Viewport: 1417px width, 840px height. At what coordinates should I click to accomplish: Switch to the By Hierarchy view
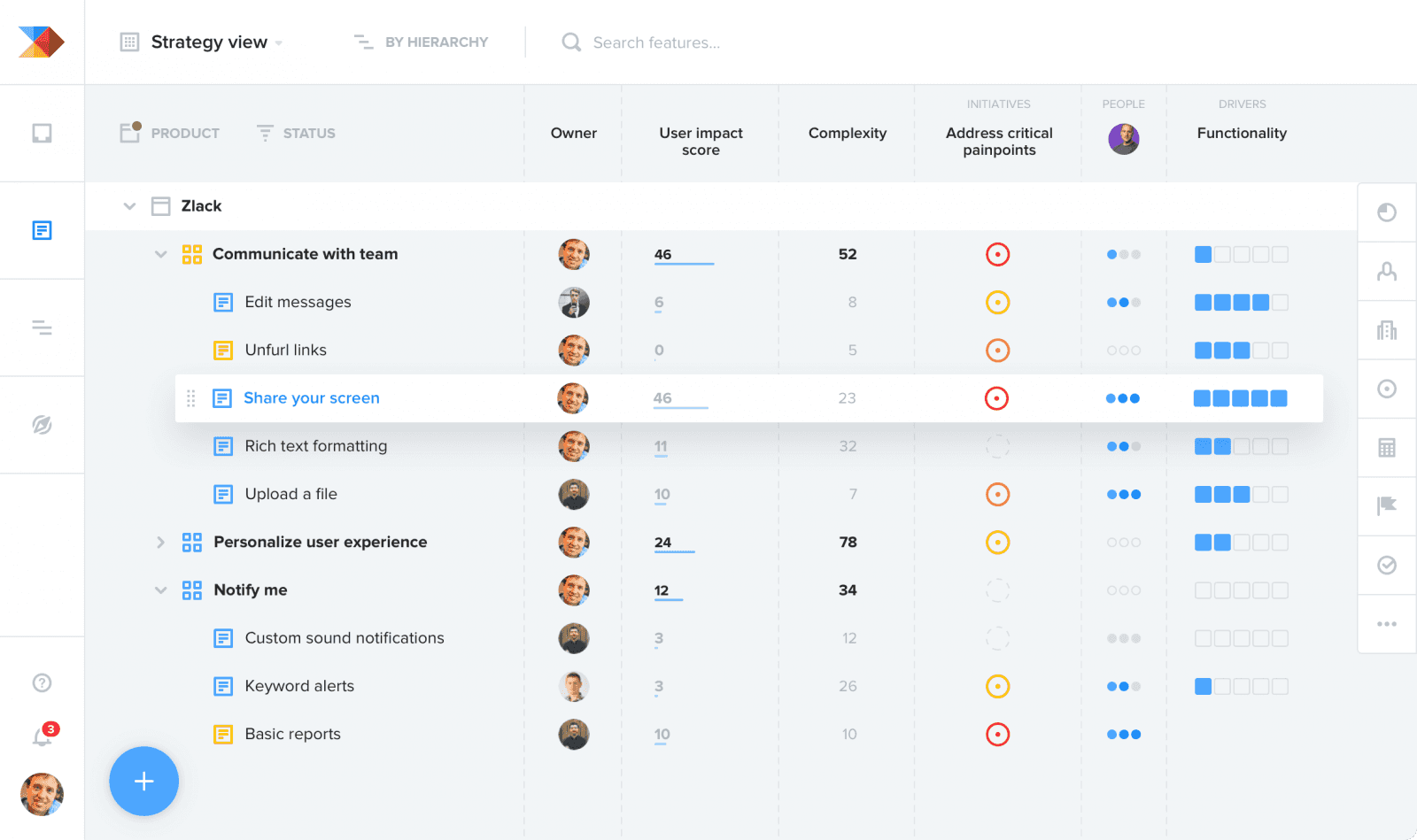422,42
